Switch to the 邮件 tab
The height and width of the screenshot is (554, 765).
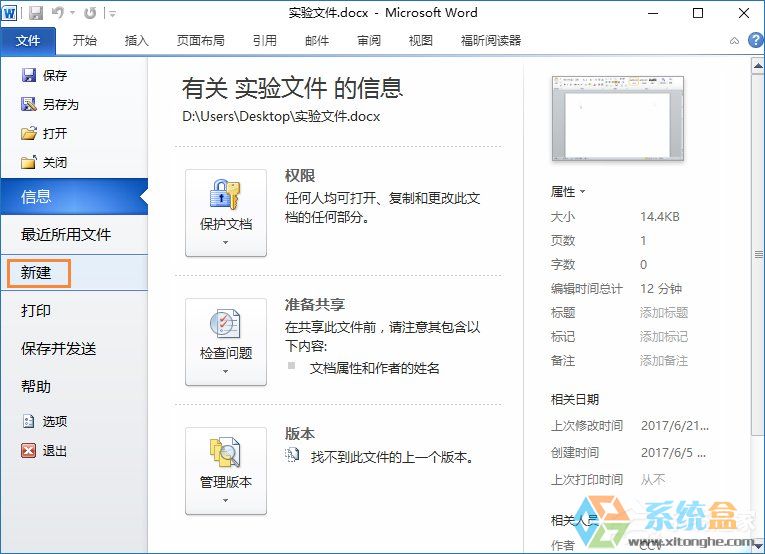coord(317,40)
